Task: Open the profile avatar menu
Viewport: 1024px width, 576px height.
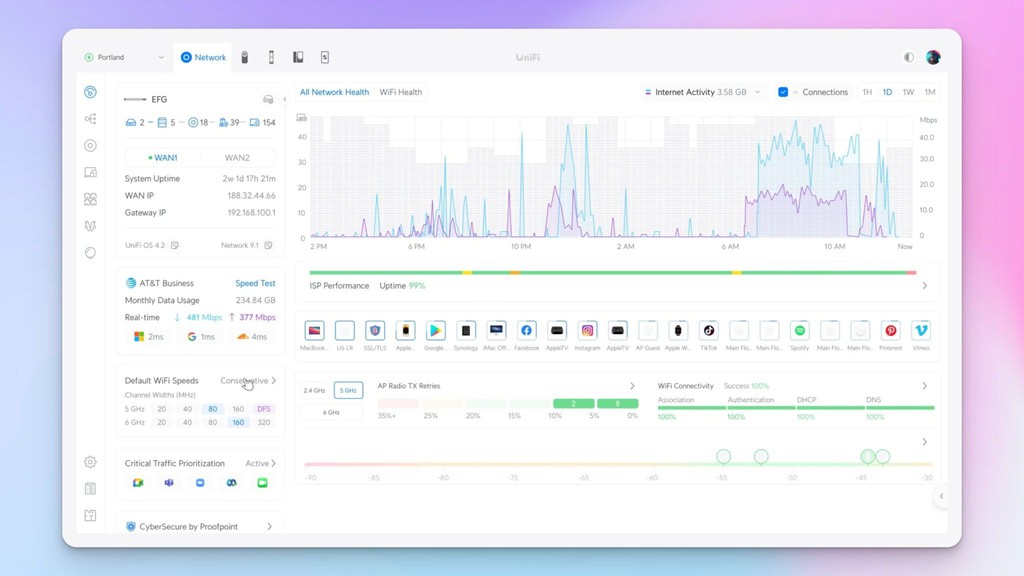Action: click(x=932, y=57)
